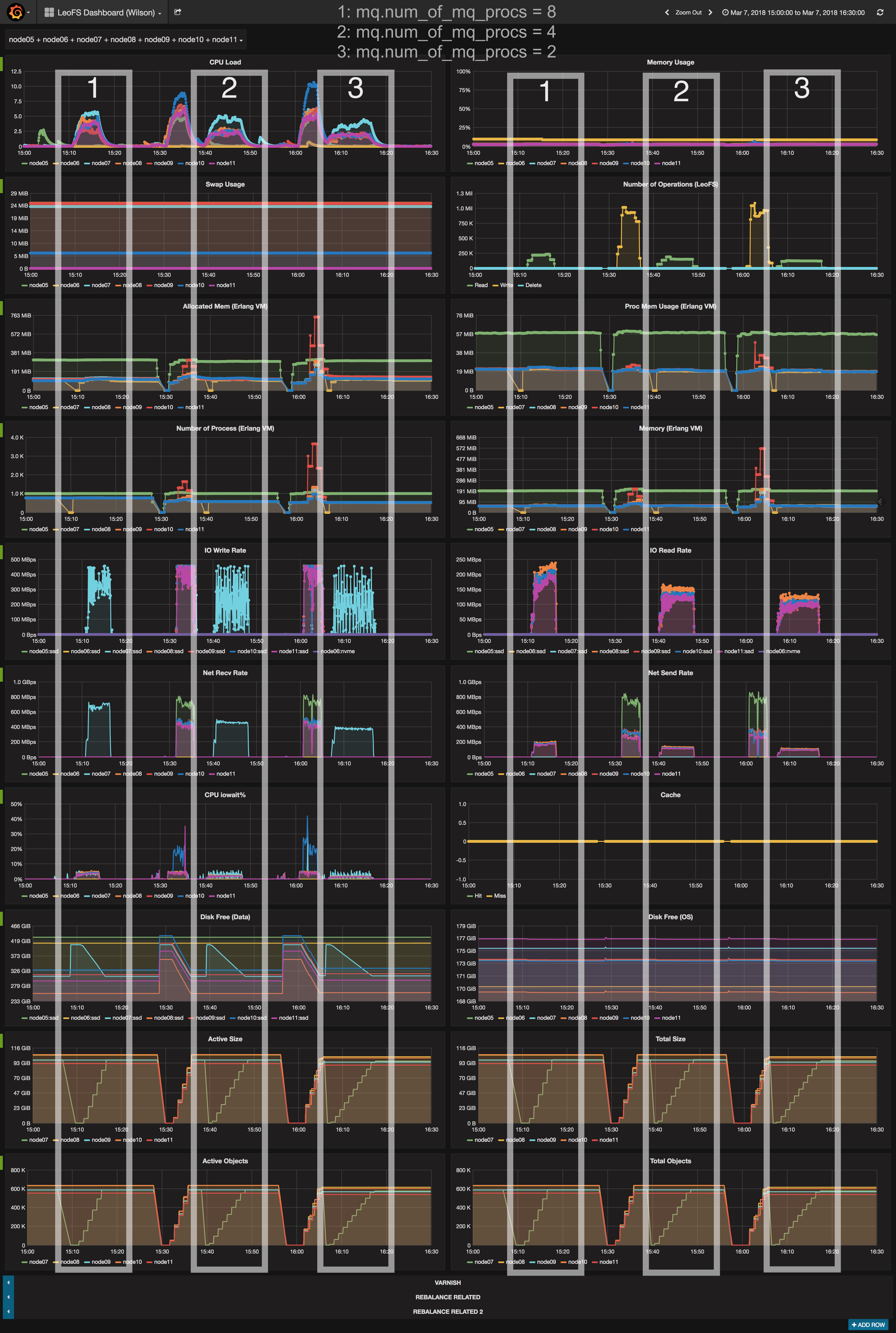Click the Read legend color swatch

point(470,285)
